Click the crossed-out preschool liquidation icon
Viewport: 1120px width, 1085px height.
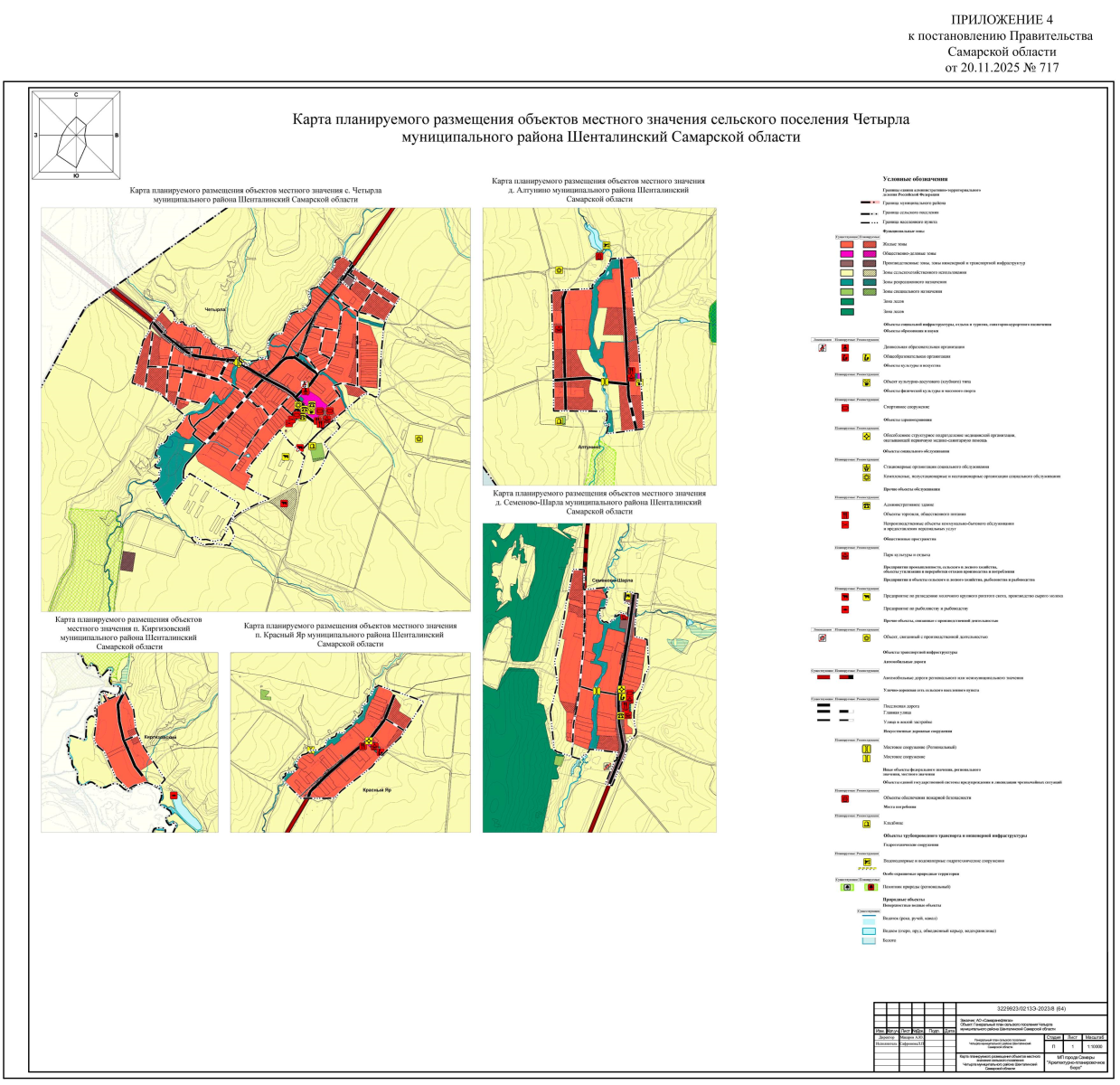point(822,347)
